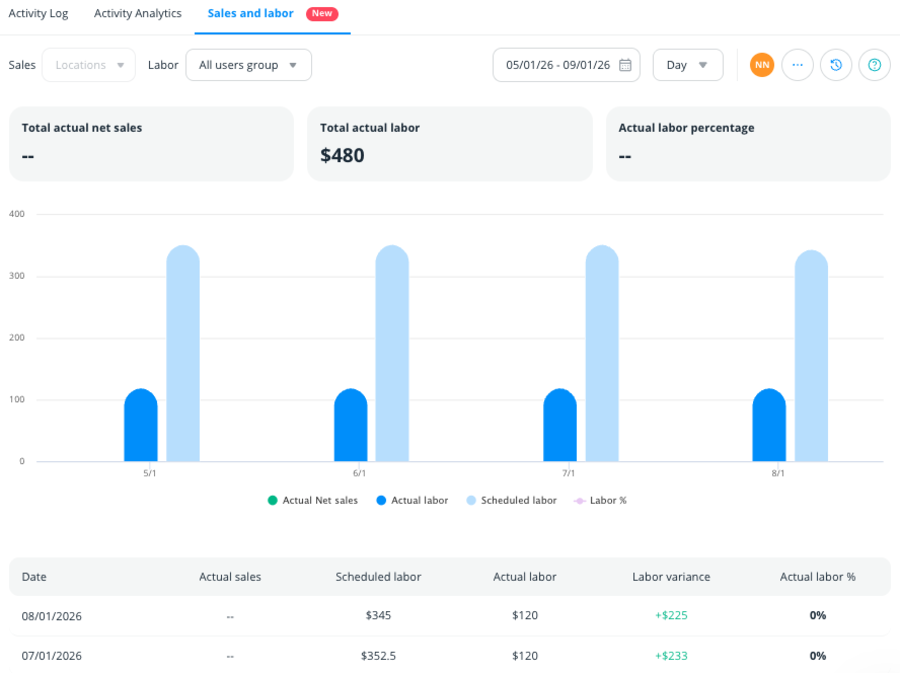Toggle Scheduled labor legend series
The width and height of the screenshot is (900, 673).
coord(511,500)
